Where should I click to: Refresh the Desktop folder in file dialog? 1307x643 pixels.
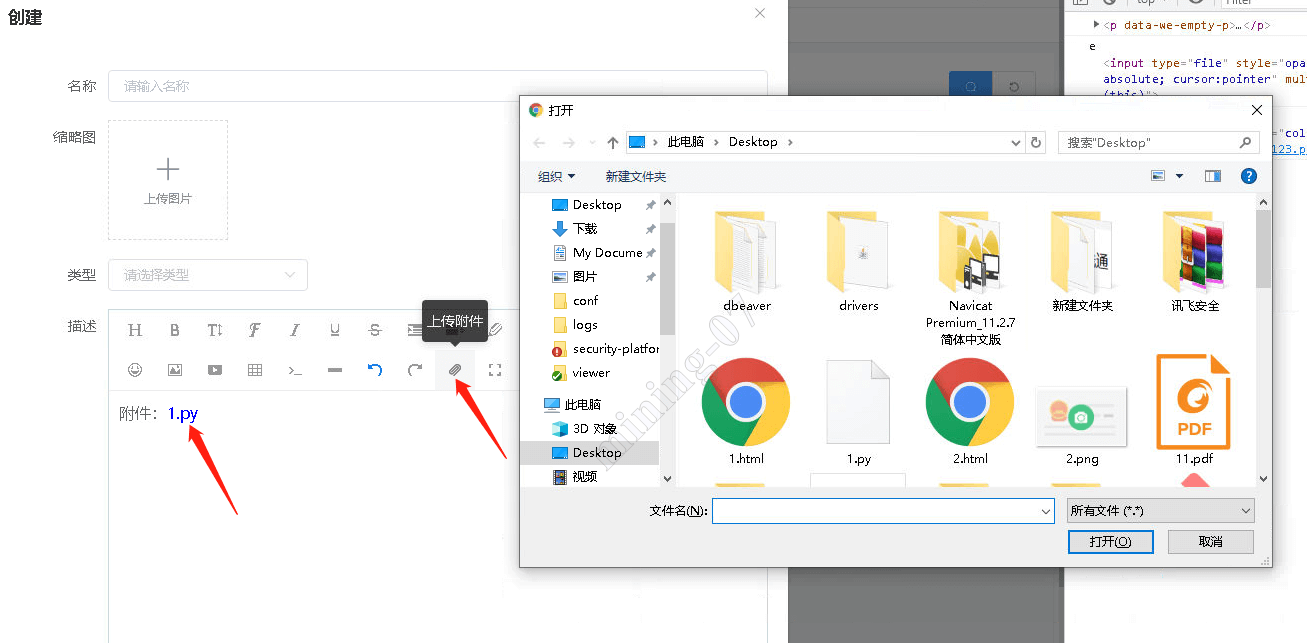[x=1037, y=142]
